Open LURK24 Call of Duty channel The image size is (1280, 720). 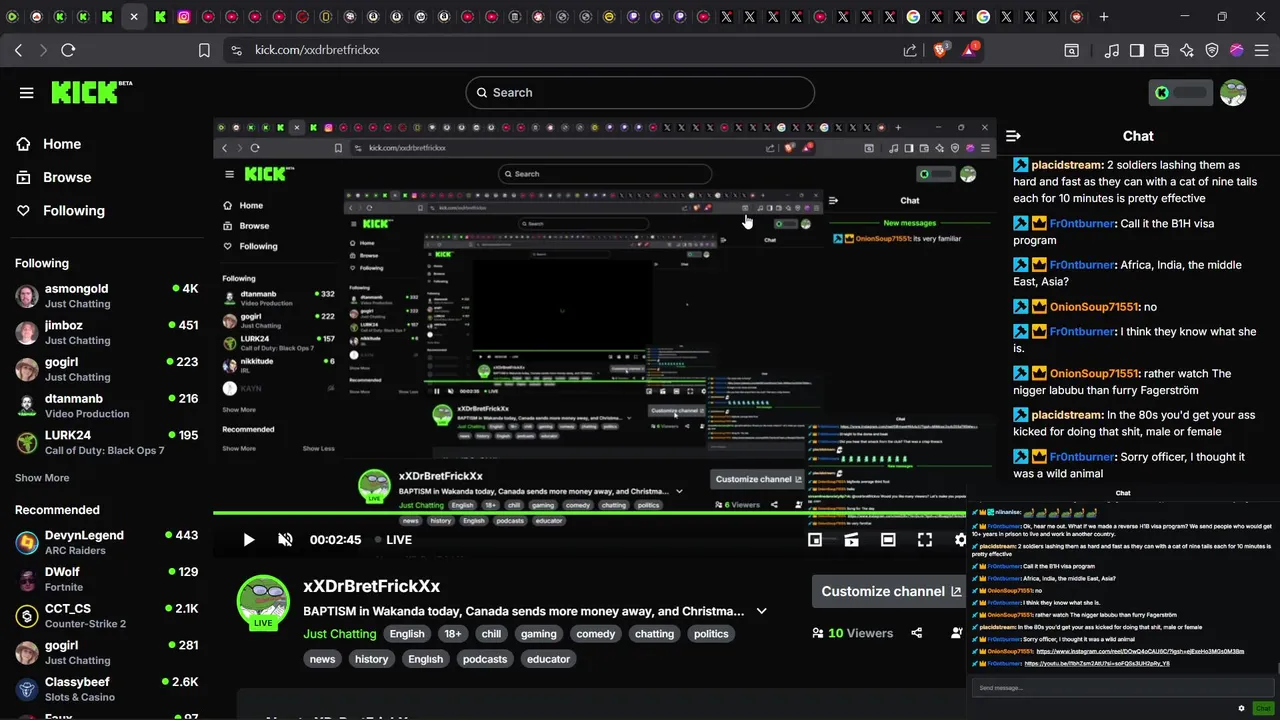(106, 443)
